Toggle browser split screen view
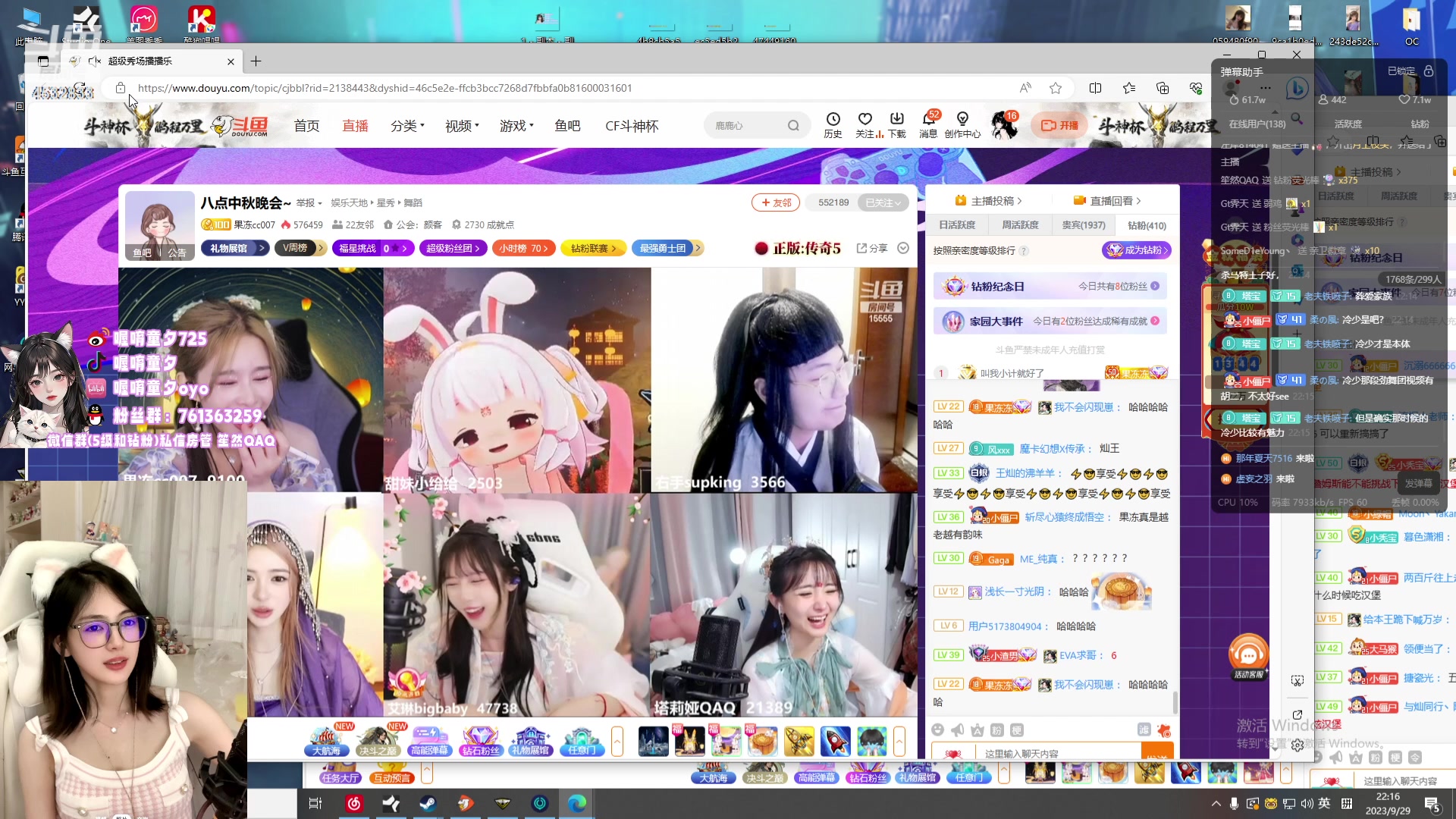The image size is (1456, 819). (1095, 88)
